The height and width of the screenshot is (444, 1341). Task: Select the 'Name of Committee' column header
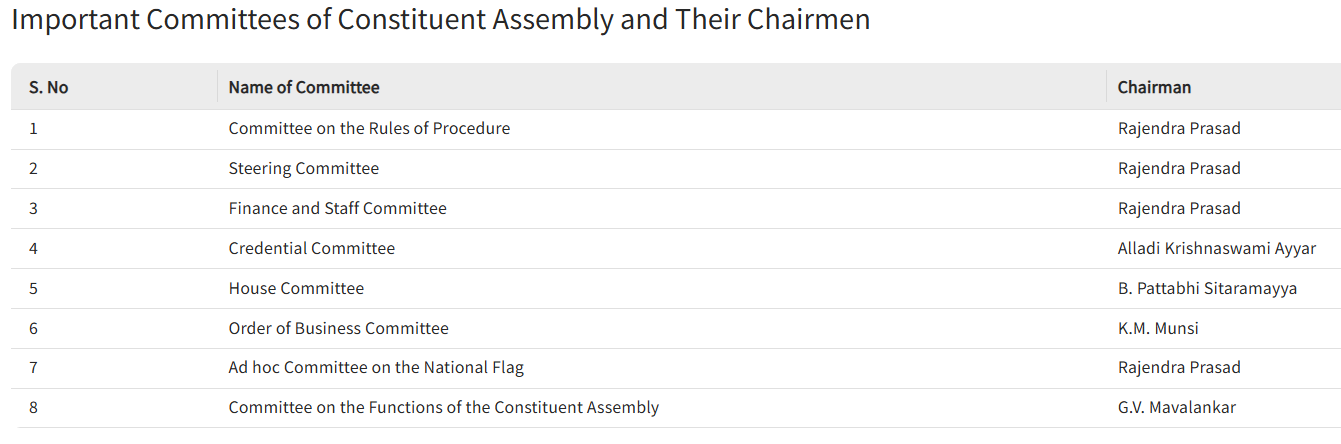tap(304, 87)
